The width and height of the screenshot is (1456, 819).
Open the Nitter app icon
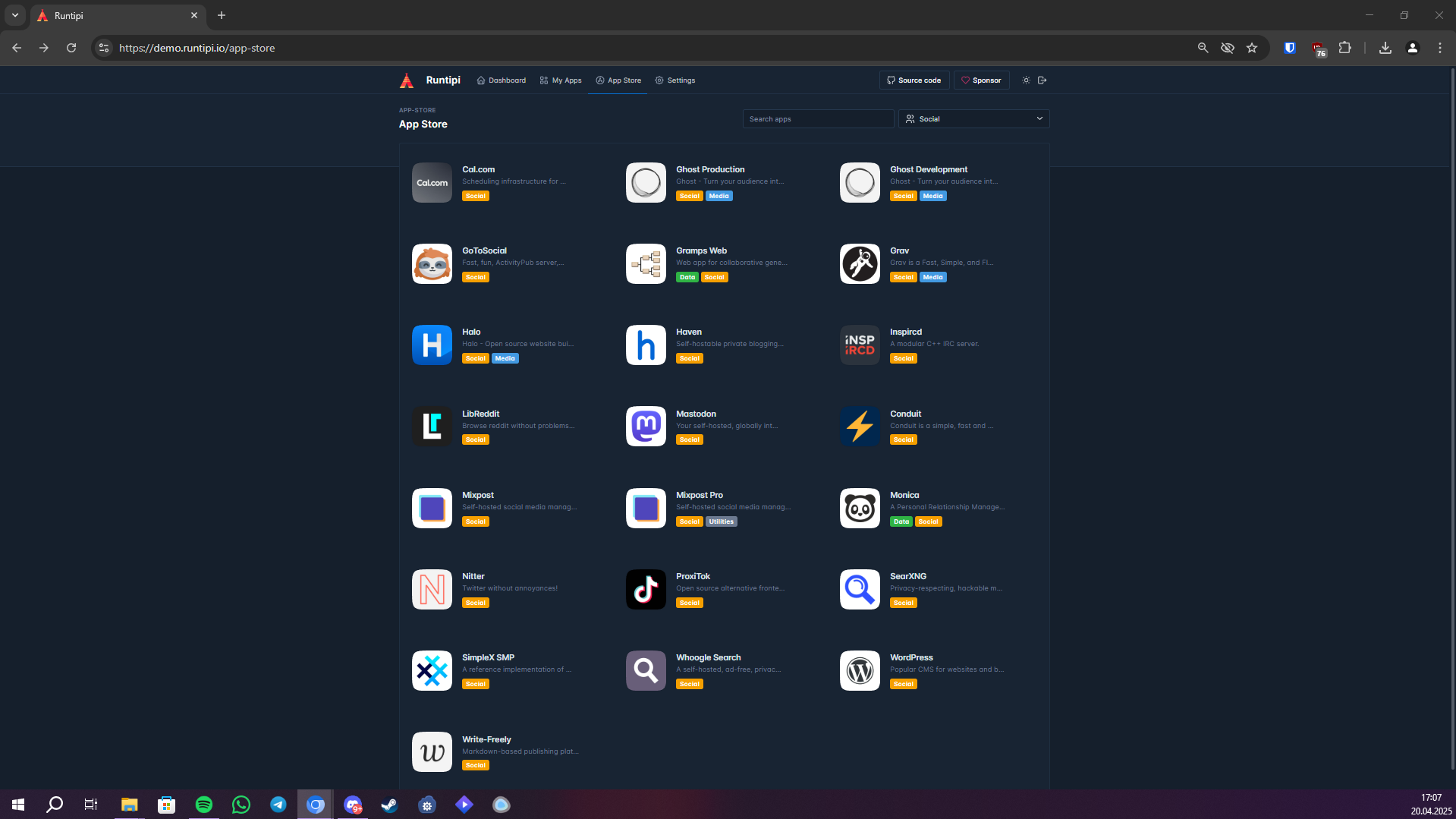[x=432, y=589]
